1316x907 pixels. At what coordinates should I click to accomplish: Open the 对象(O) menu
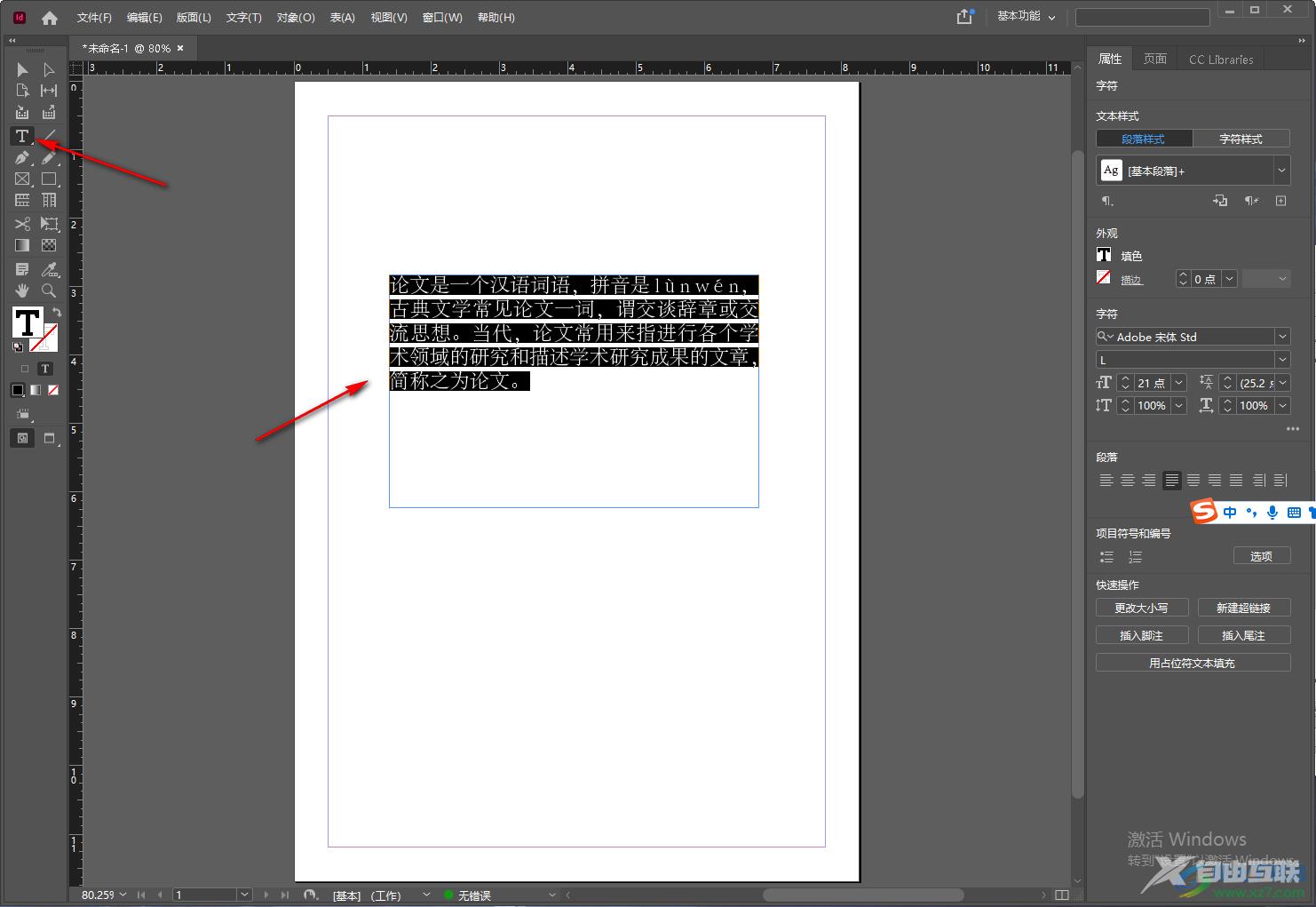tap(296, 18)
